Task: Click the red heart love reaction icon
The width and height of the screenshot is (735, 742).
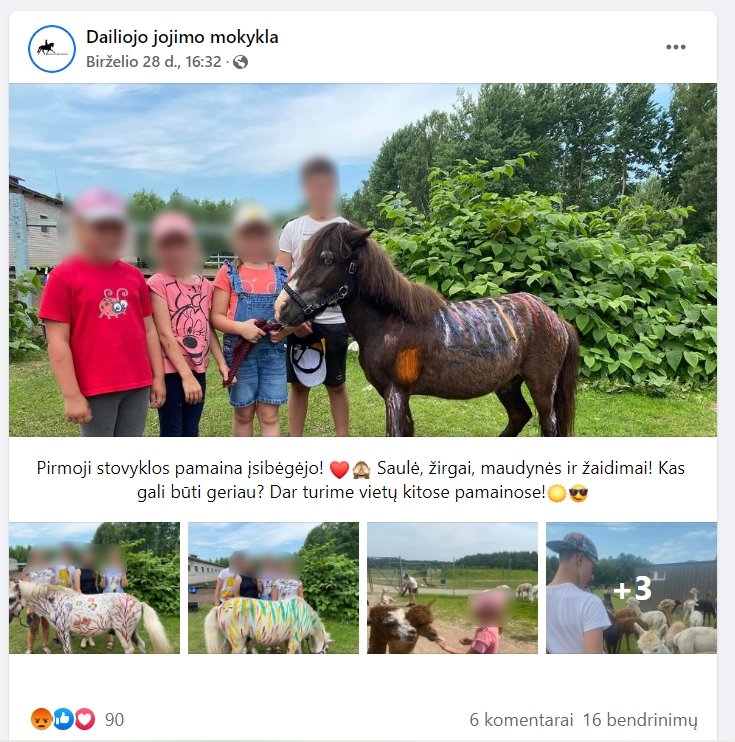Action: pyautogui.click(x=85, y=719)
